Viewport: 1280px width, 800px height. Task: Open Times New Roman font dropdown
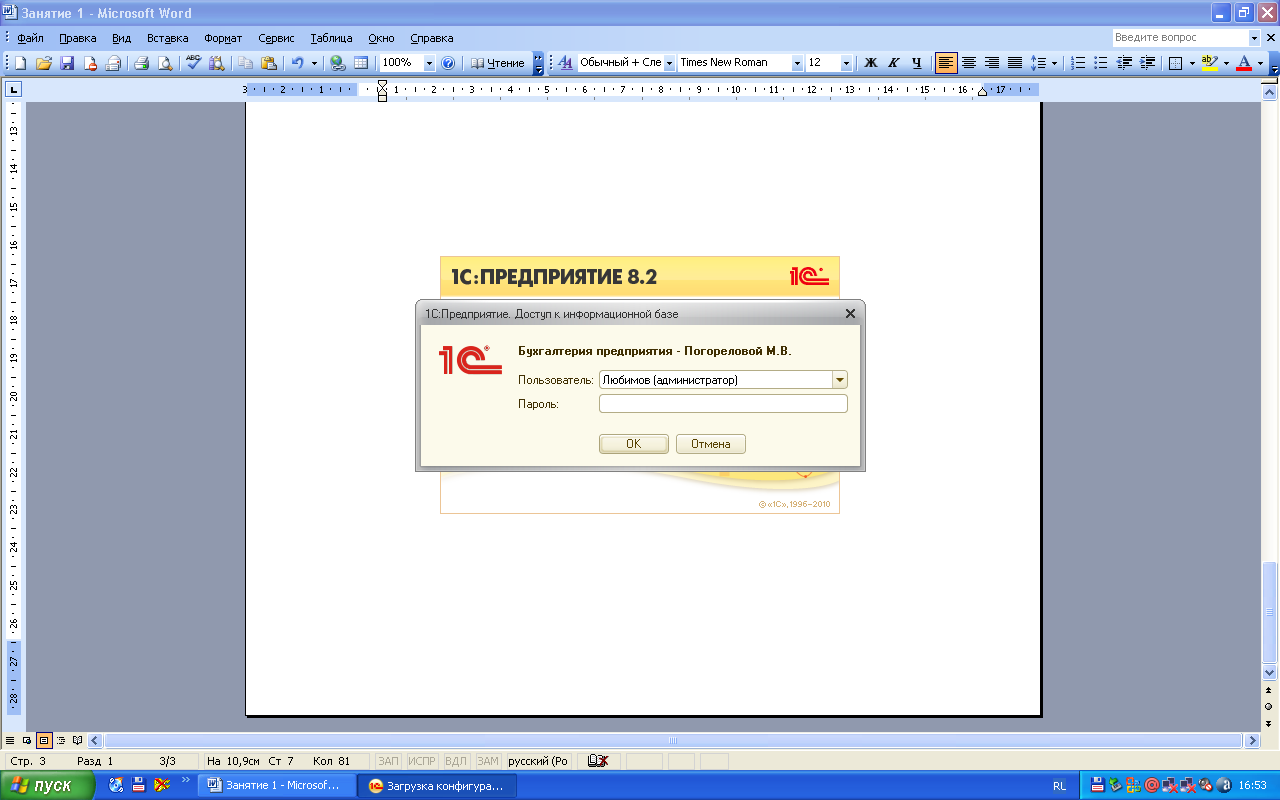pyautogui.click(x=797, y=63)
